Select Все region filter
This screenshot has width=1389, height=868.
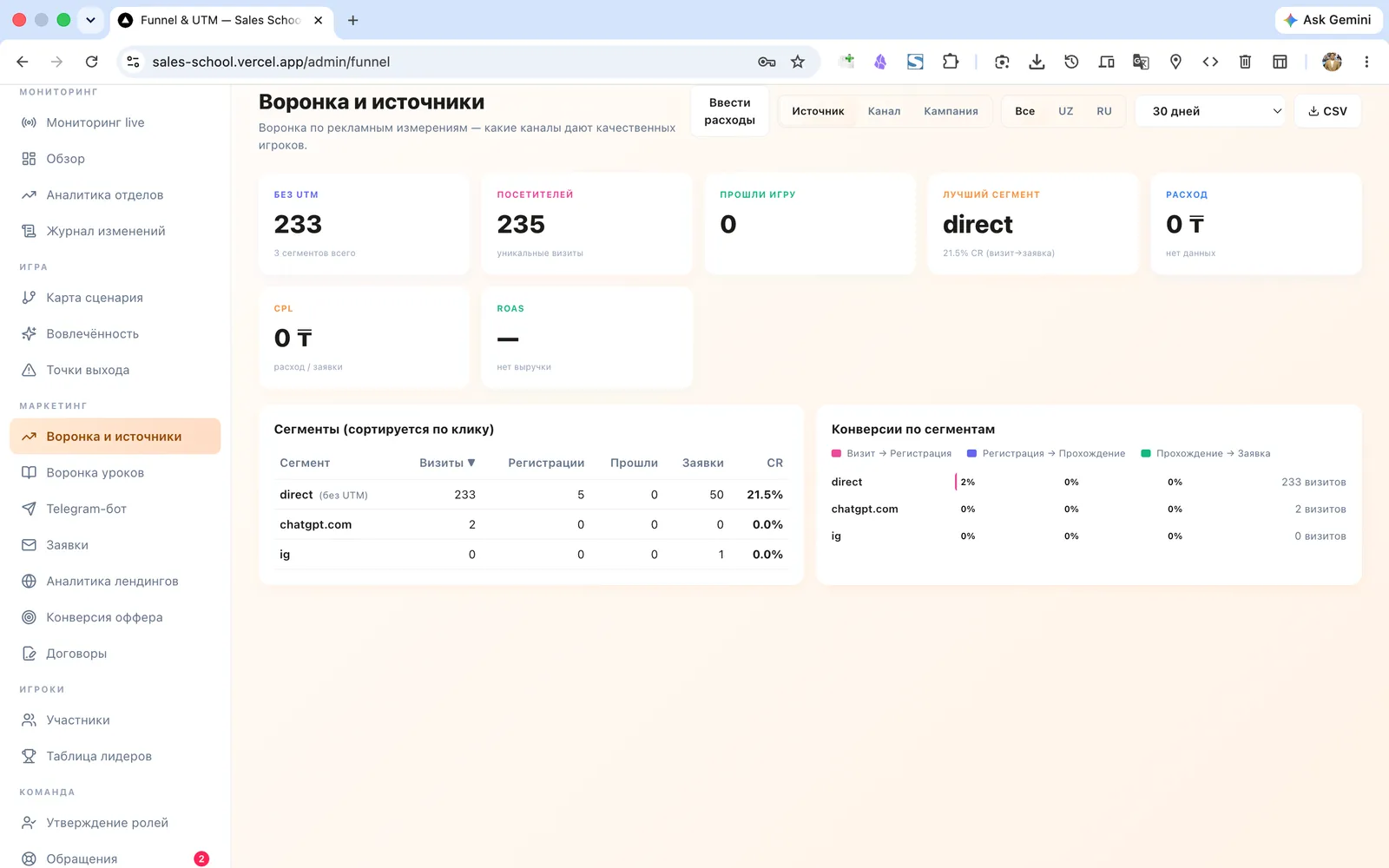click(x=1024, y=111)
